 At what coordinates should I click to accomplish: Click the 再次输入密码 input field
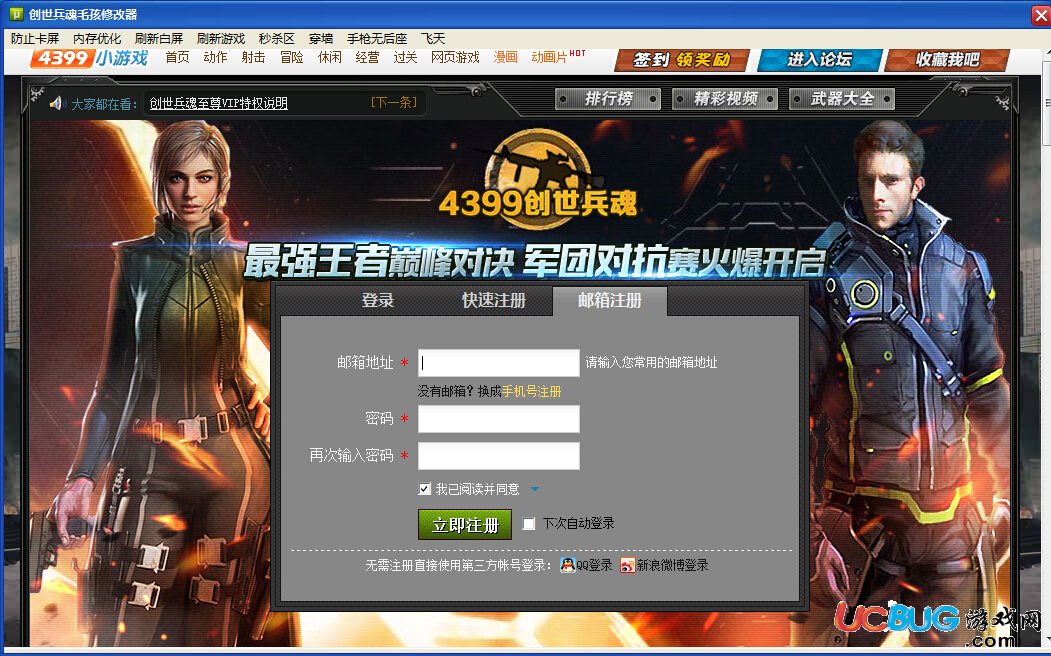pyautogui.click(x=499, y=456)
